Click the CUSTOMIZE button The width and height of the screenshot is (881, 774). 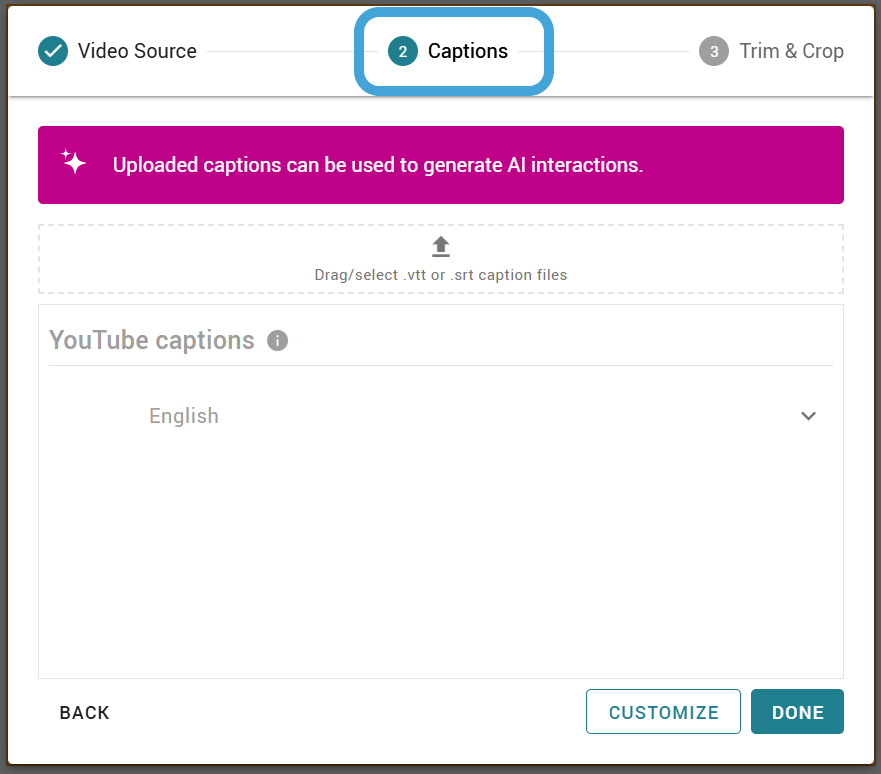[x=663, y=712]
